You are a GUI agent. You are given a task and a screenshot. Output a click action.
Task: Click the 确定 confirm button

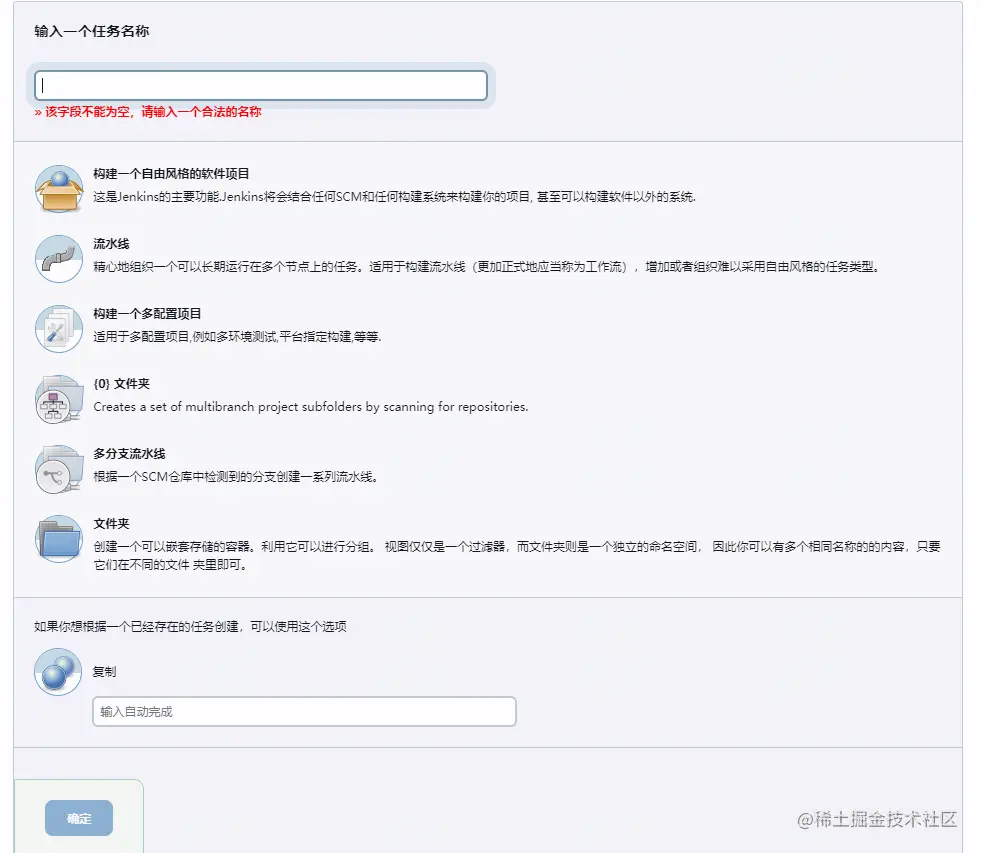click(78, 817)
